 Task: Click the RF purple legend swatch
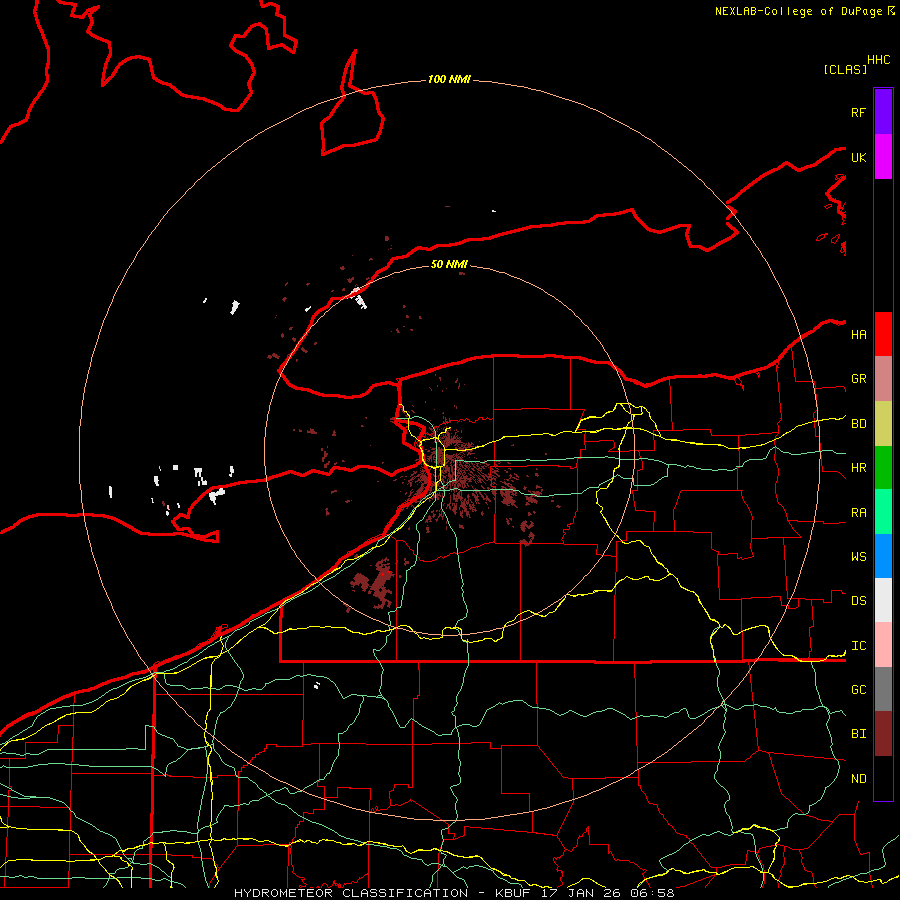[x=883, y=112]
